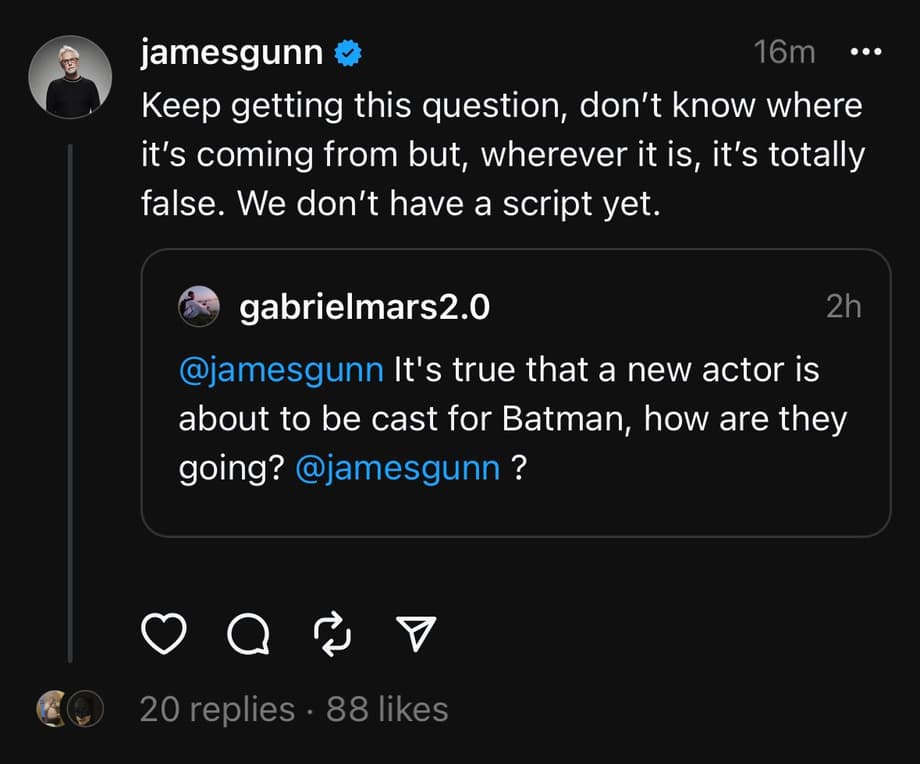This screenshot has width=920, height=764.
Task: Click the first @jamesgunn mention in quote
Action: 281,370
